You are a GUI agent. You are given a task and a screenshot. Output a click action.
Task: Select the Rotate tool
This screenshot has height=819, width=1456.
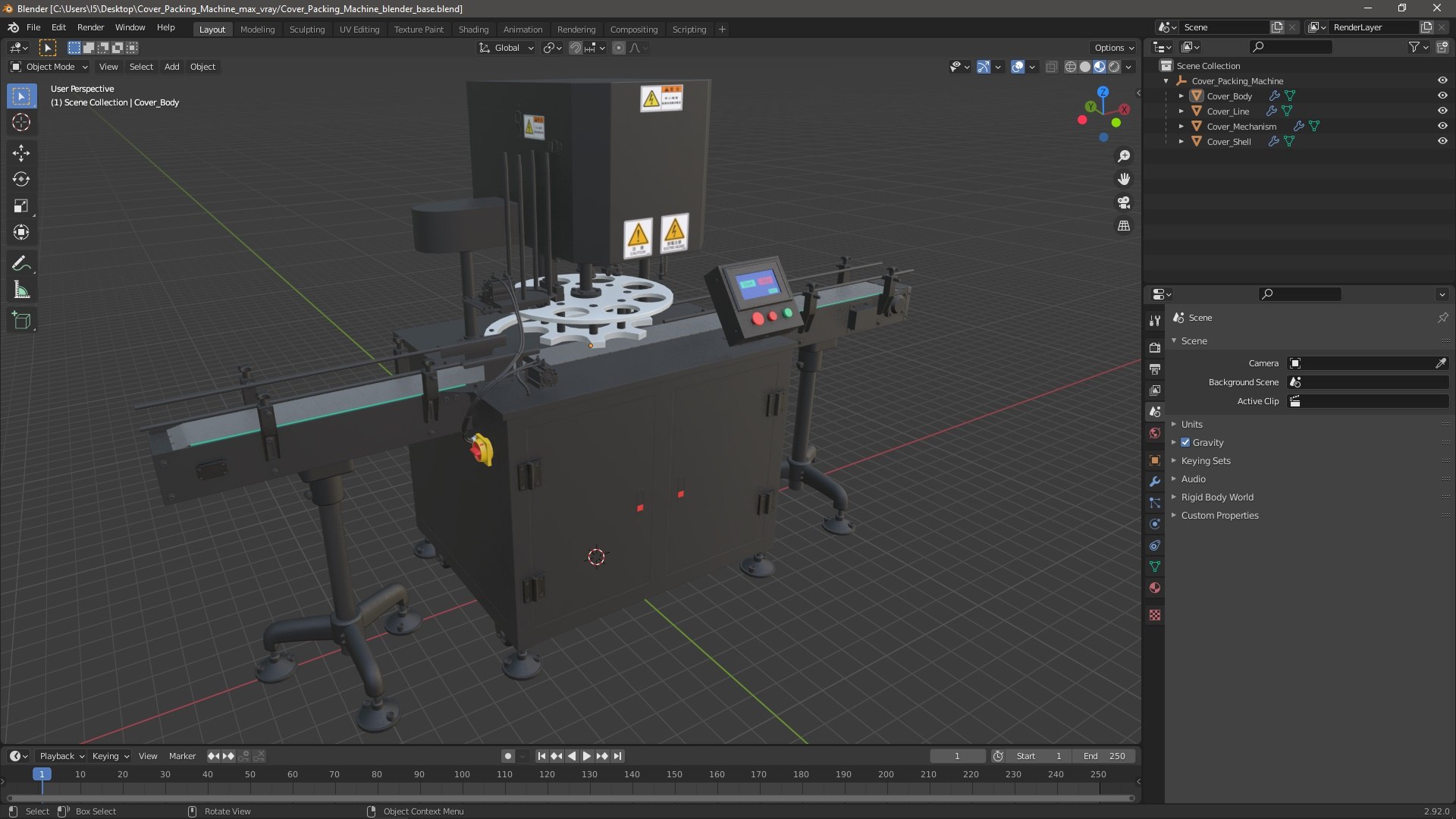click(x=21, y=180)
